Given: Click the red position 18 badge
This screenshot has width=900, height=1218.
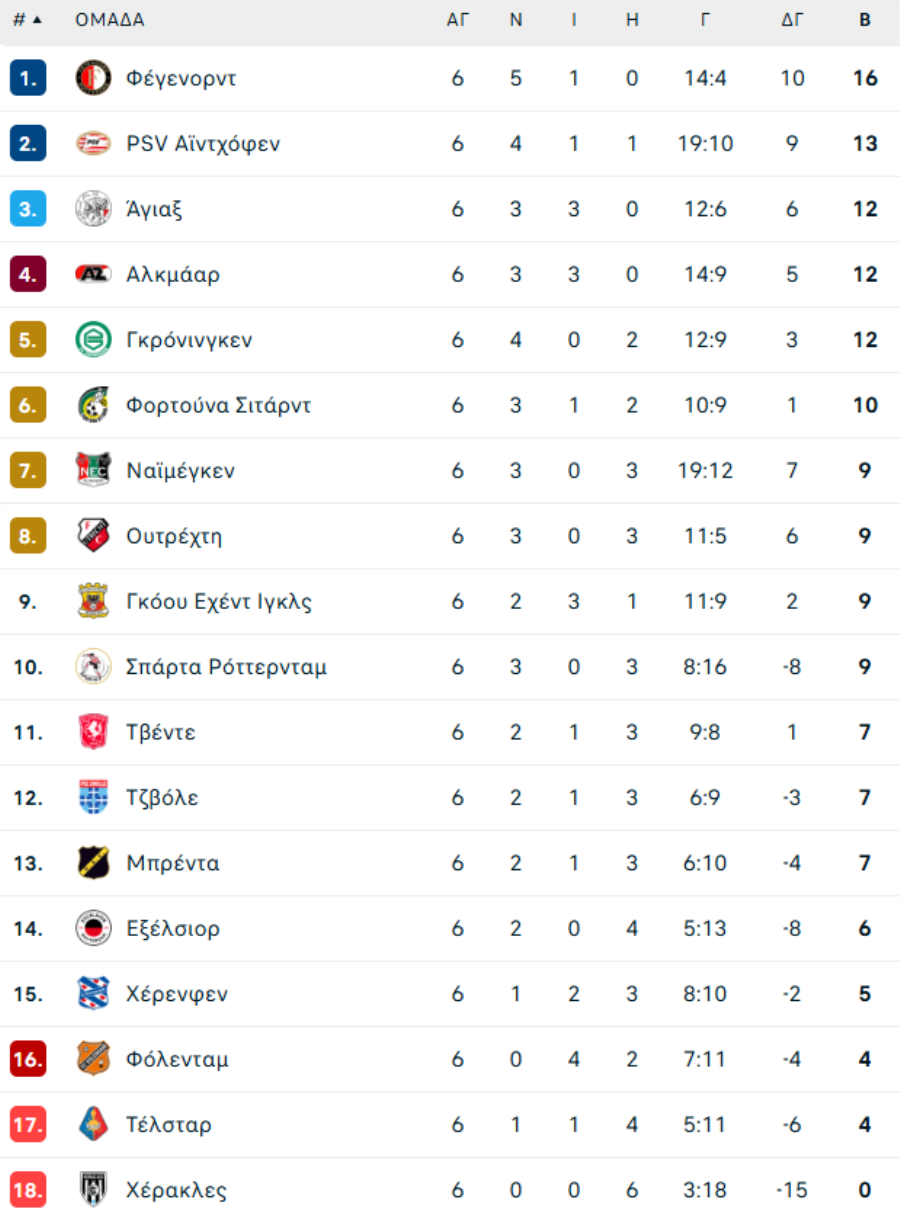Looking at the screenshot, I should [28, 1190].
